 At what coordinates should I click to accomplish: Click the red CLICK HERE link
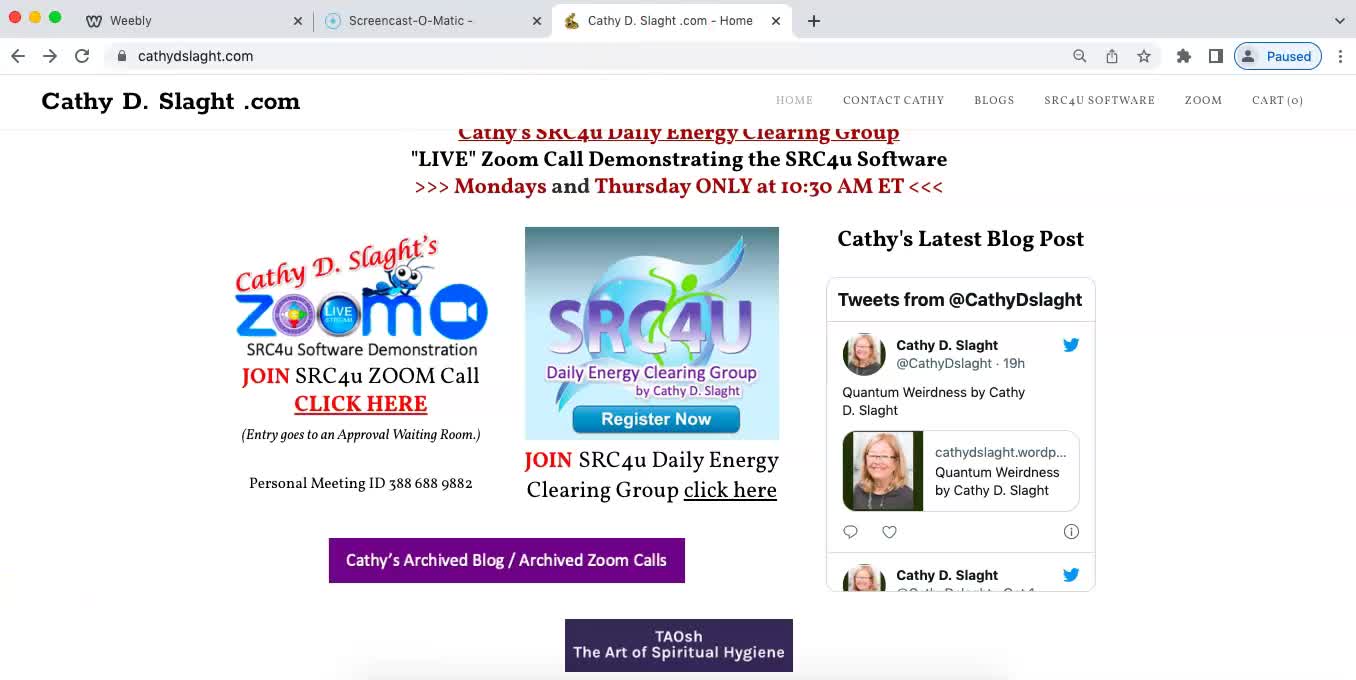pos(361,404)
